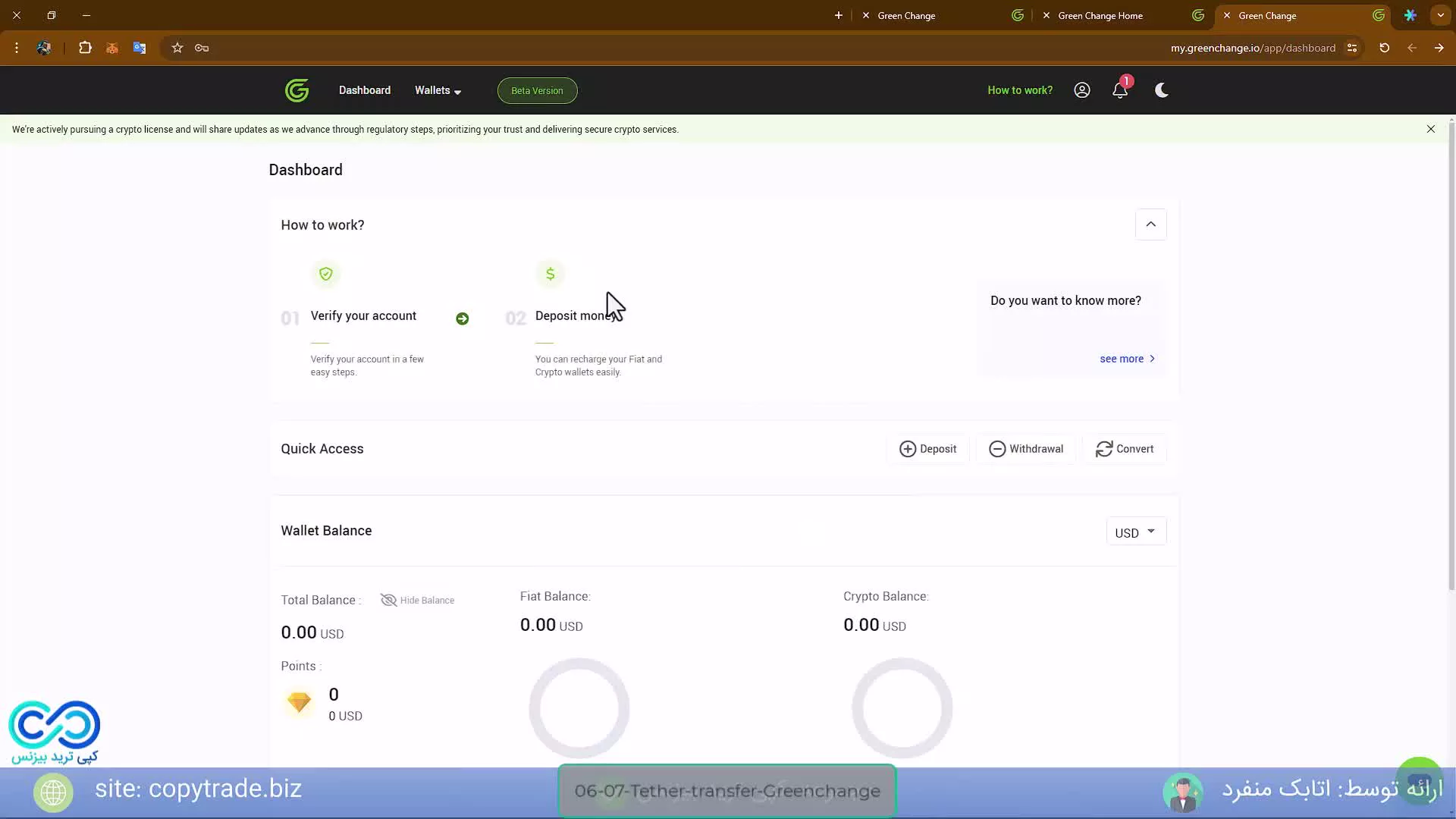Image resolution: width=1456 pixels, height=819 pixels.
Task: Click the user profile icon
Action: [1082, 90]
